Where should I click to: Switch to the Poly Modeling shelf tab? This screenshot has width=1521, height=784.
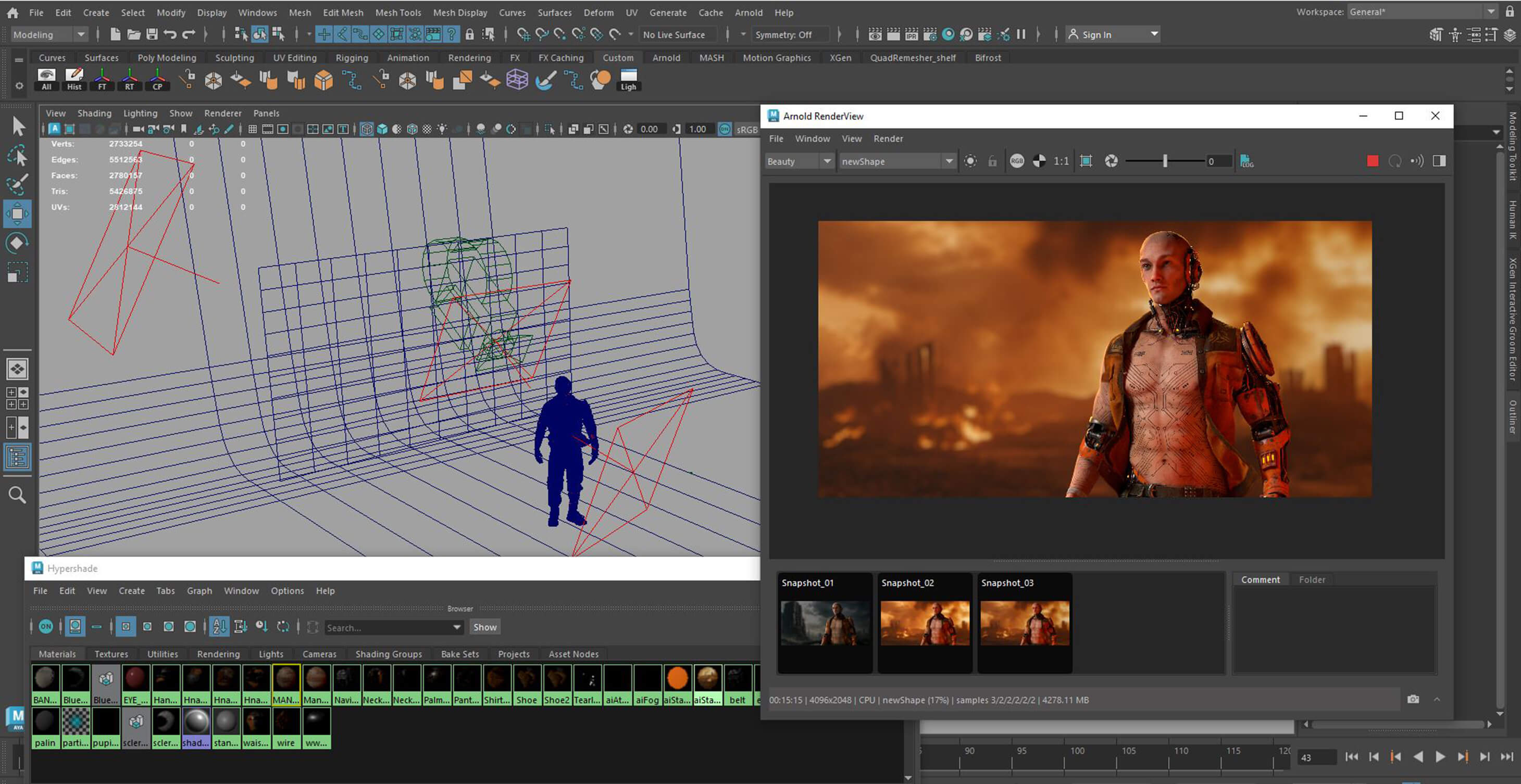(x=167, y=58)
